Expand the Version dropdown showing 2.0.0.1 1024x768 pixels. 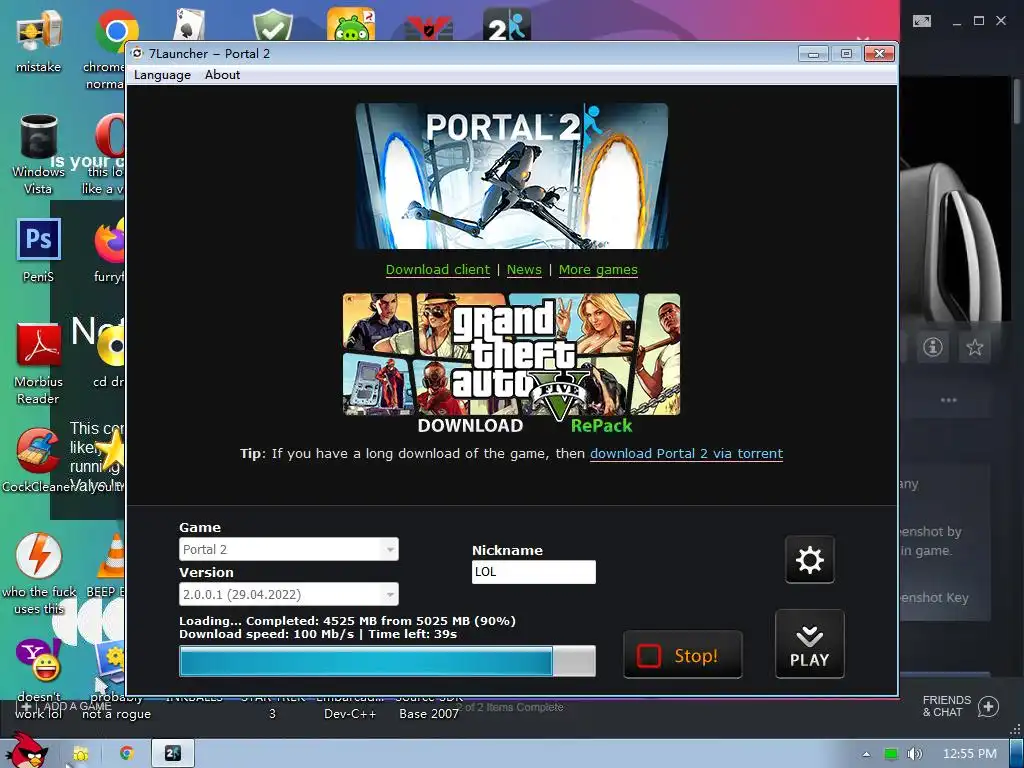click(289, 594)
